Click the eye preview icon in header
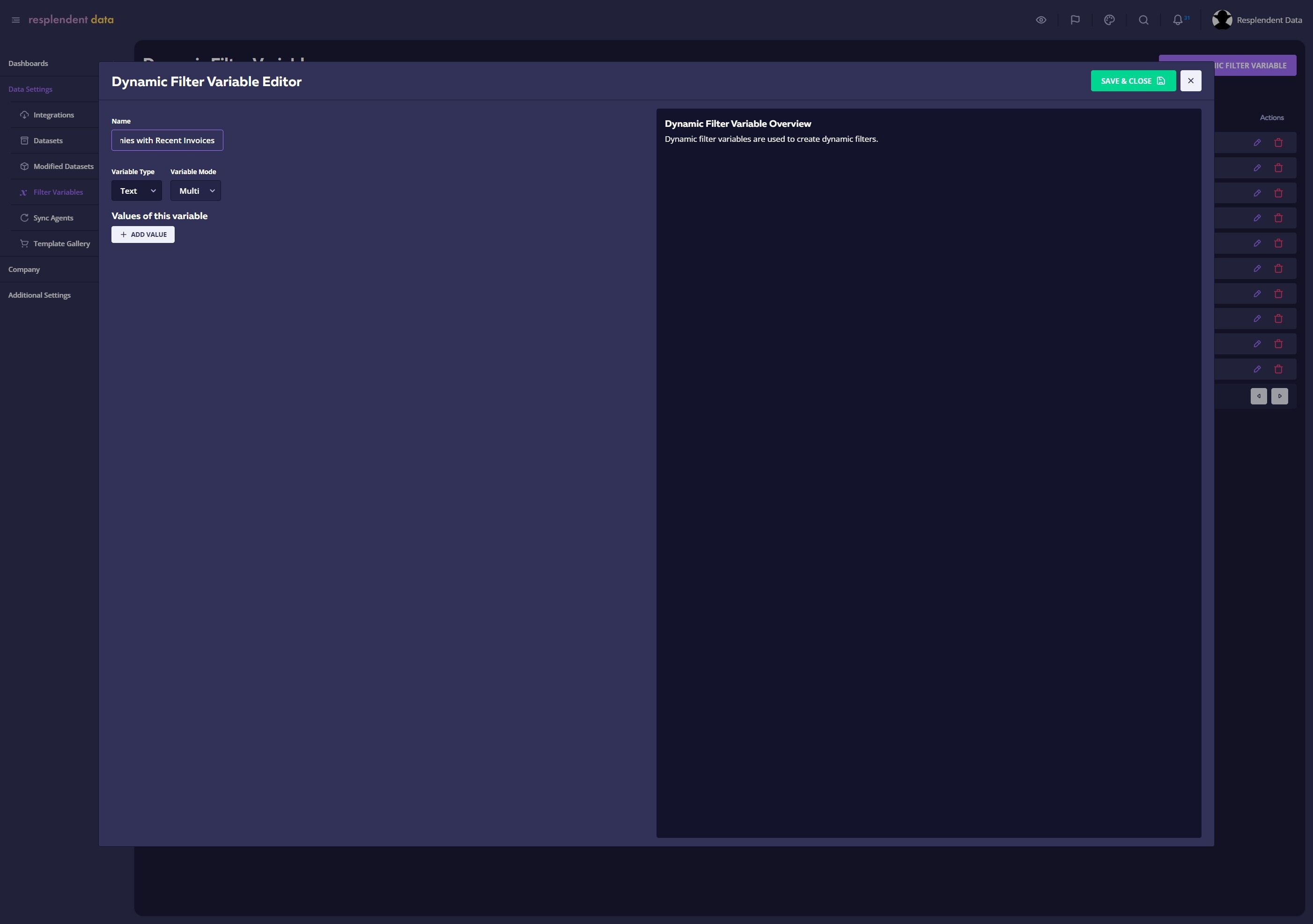This screenshot has width=1313, height=924. tap(1041, 20)
